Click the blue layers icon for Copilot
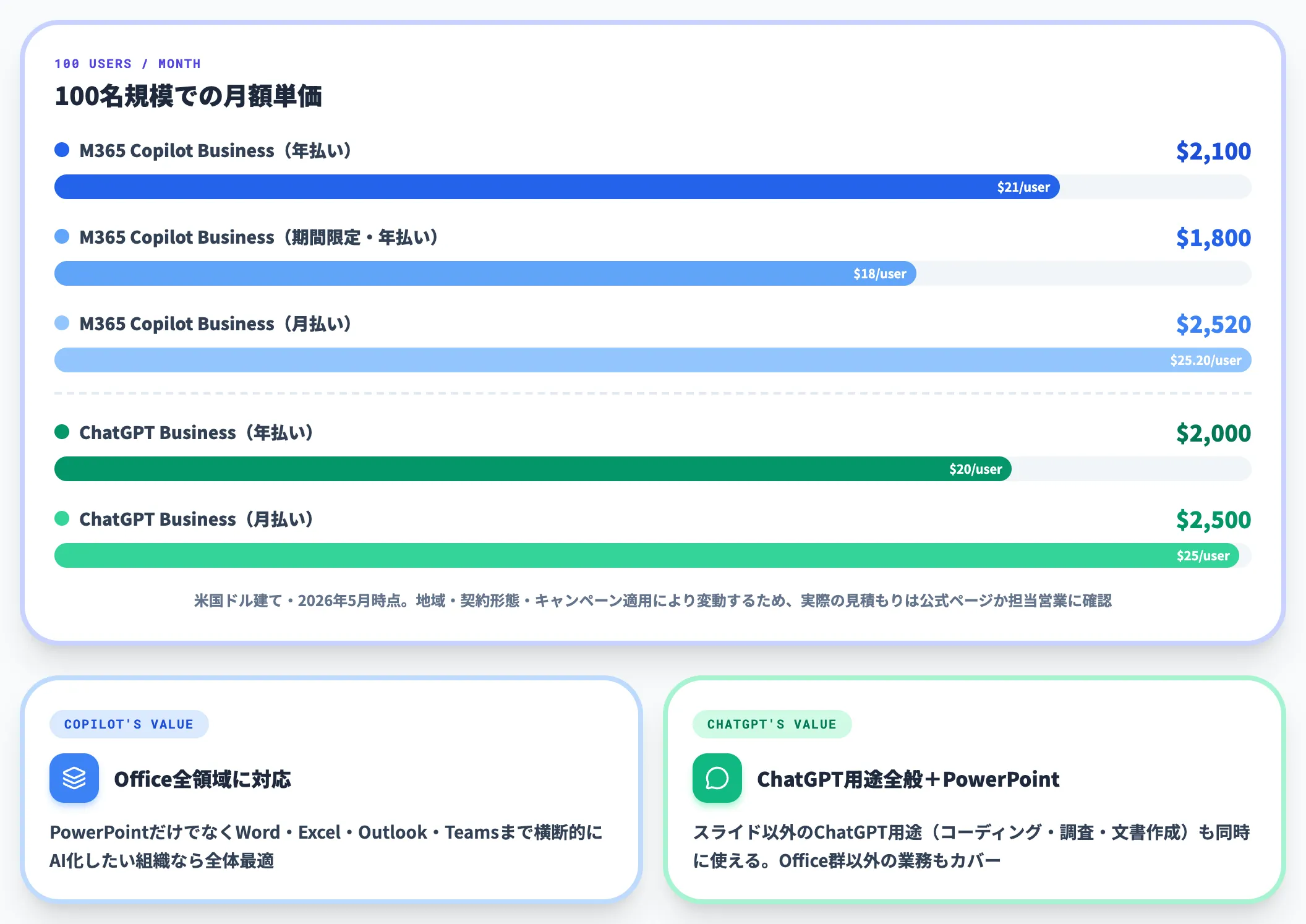Viewport: 1306px width, 924px height. pos(74,778)
